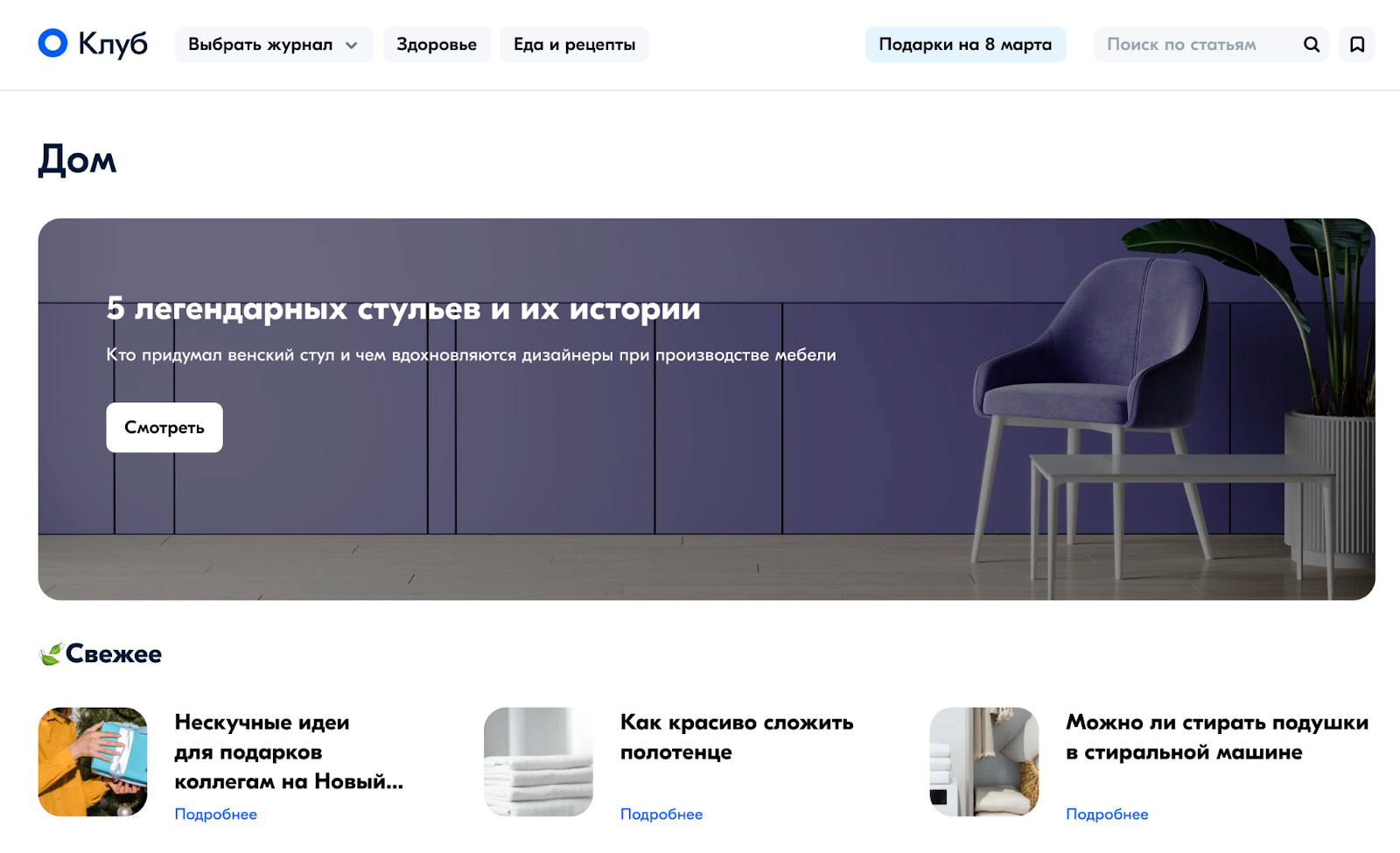Click the banner subtitle about венский стул
The width and height of the screenshot is (1400, 853).
click(x=471, y=355)
